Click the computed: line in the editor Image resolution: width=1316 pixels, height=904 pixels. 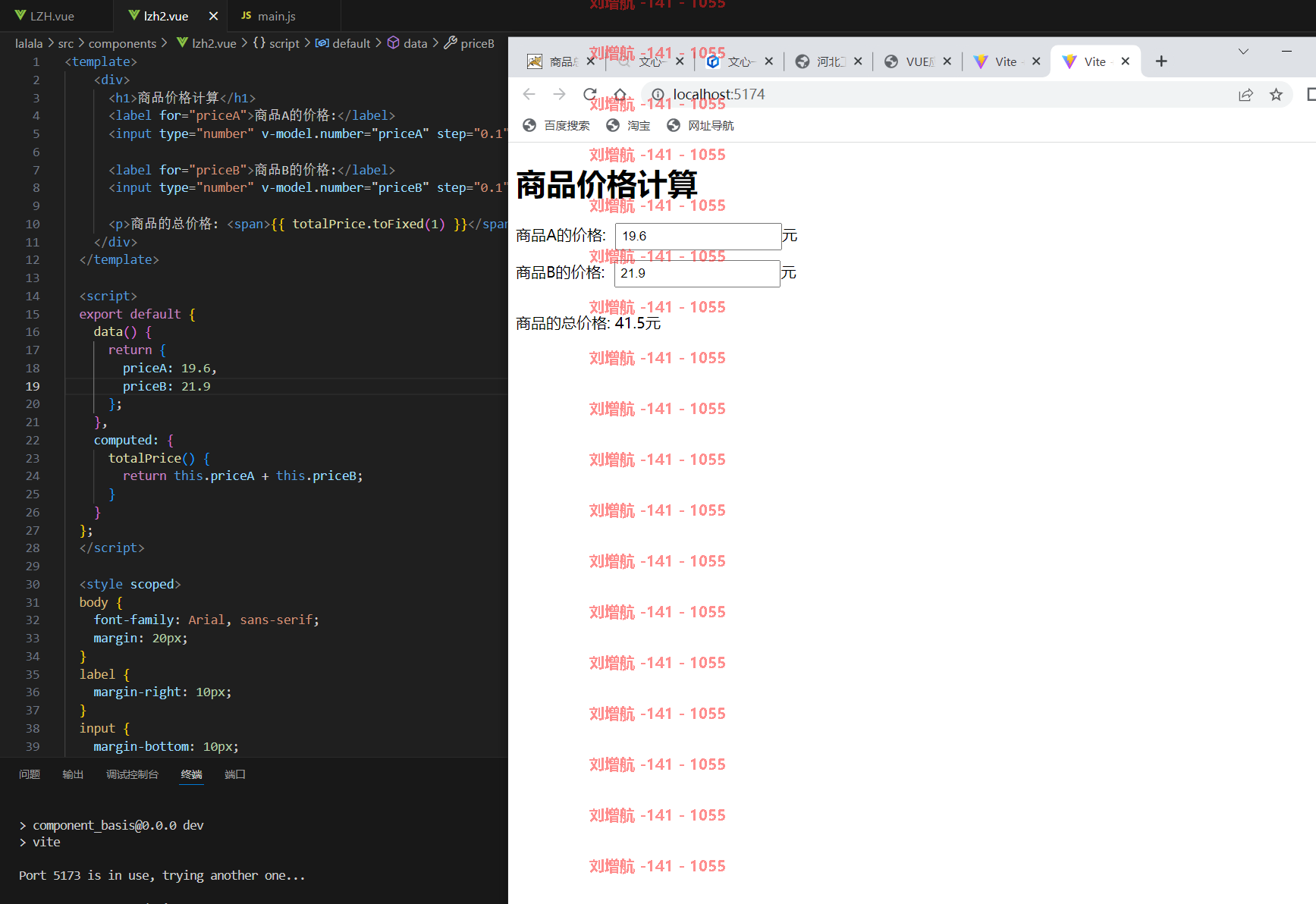click(x=133, y=440)
